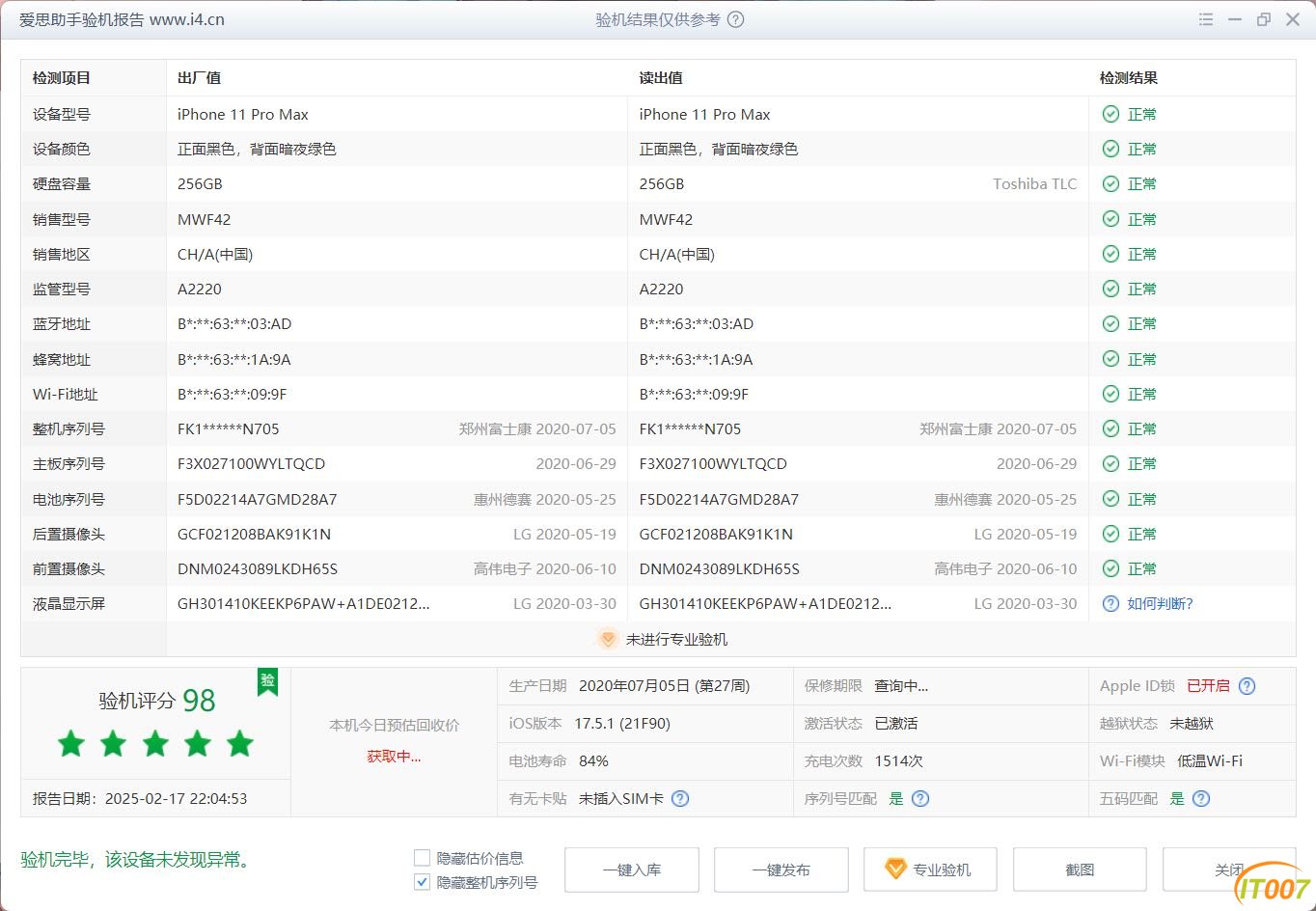Screen dimensions: 1316x911
Task: Click help icon beside 验机结果仅供参考
Action: [735, 19]
